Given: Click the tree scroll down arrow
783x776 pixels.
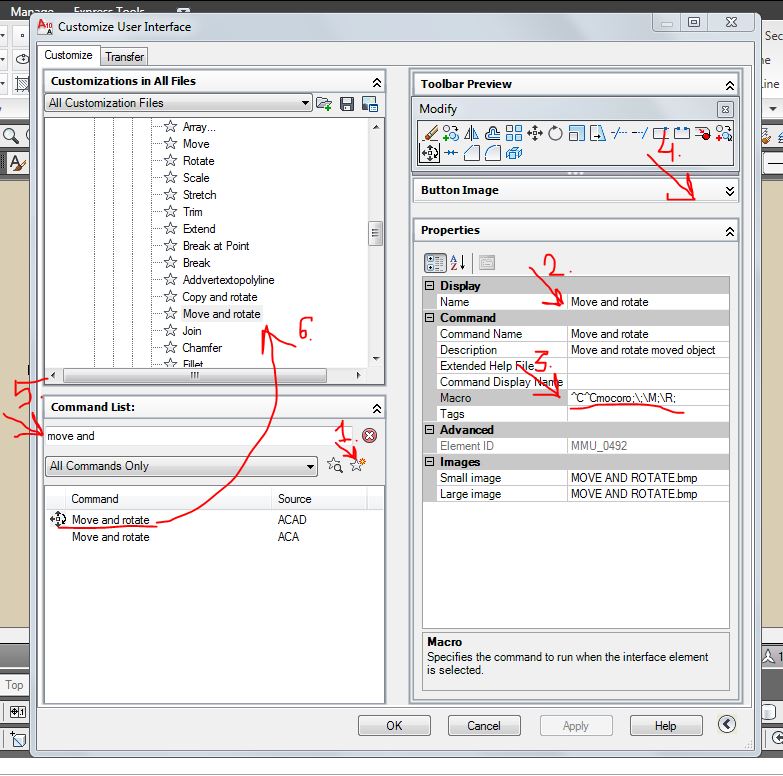Looking at the screenshot, I should coord(376,359).
